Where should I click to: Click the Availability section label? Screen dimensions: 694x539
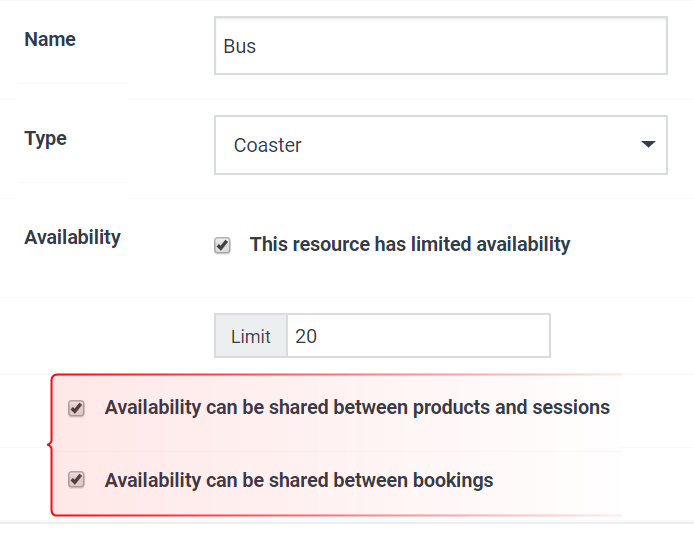[x=73, y=238]
